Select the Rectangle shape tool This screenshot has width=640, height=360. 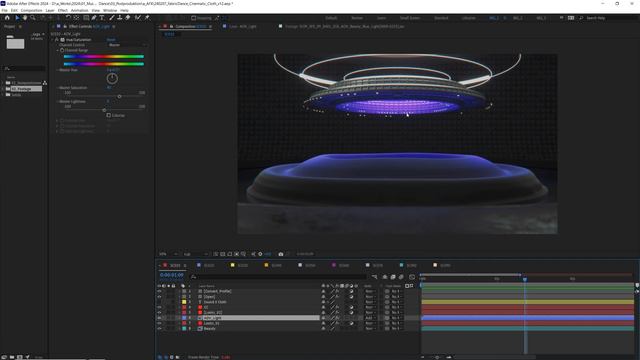coord(86,18)
